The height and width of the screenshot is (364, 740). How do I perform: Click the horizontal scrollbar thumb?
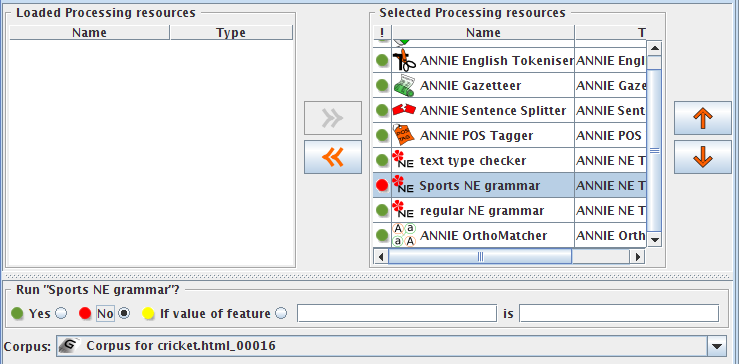click(x=480, y=257)
